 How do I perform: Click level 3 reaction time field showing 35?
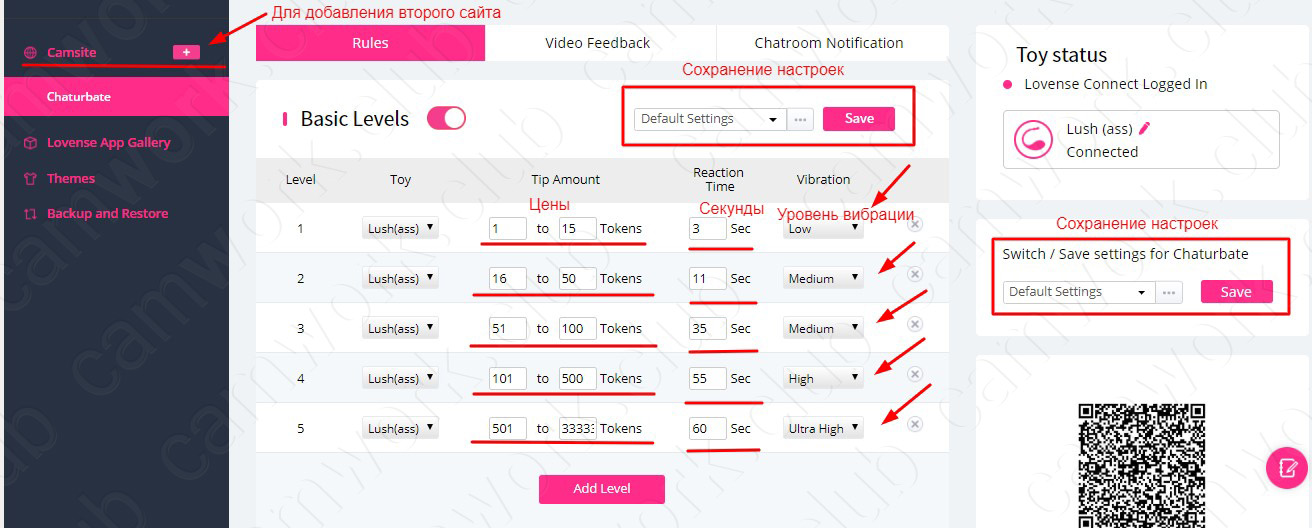coord(707,329)
